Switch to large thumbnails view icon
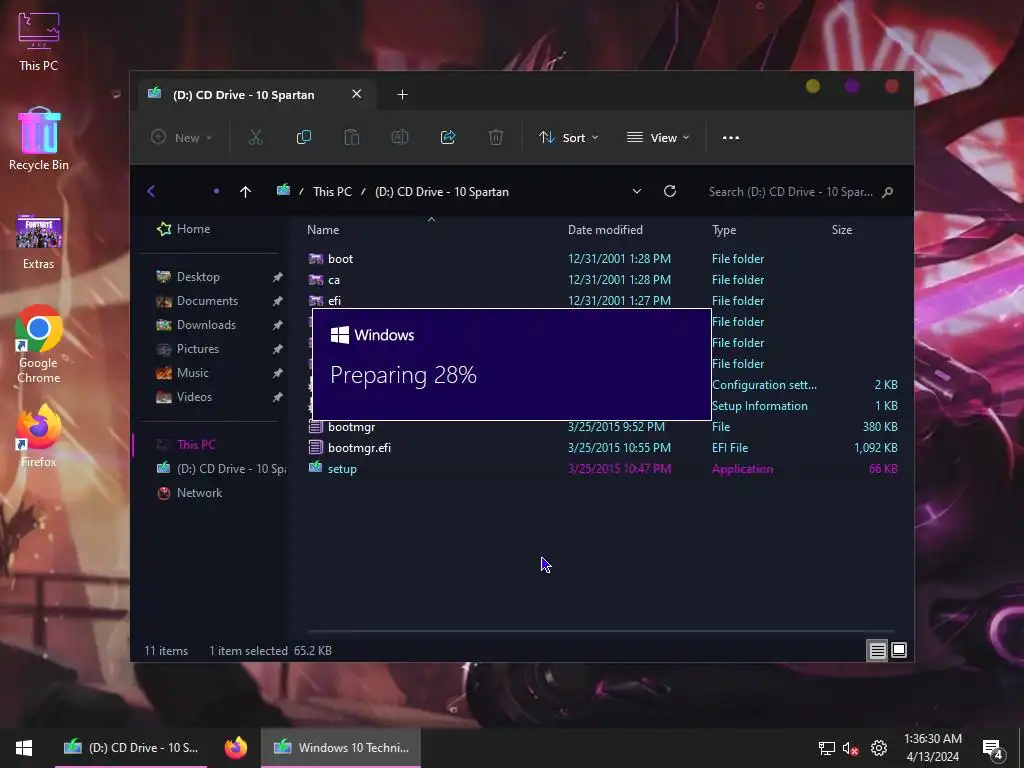Screen dimensions: 1024x768 coord(899,650)
